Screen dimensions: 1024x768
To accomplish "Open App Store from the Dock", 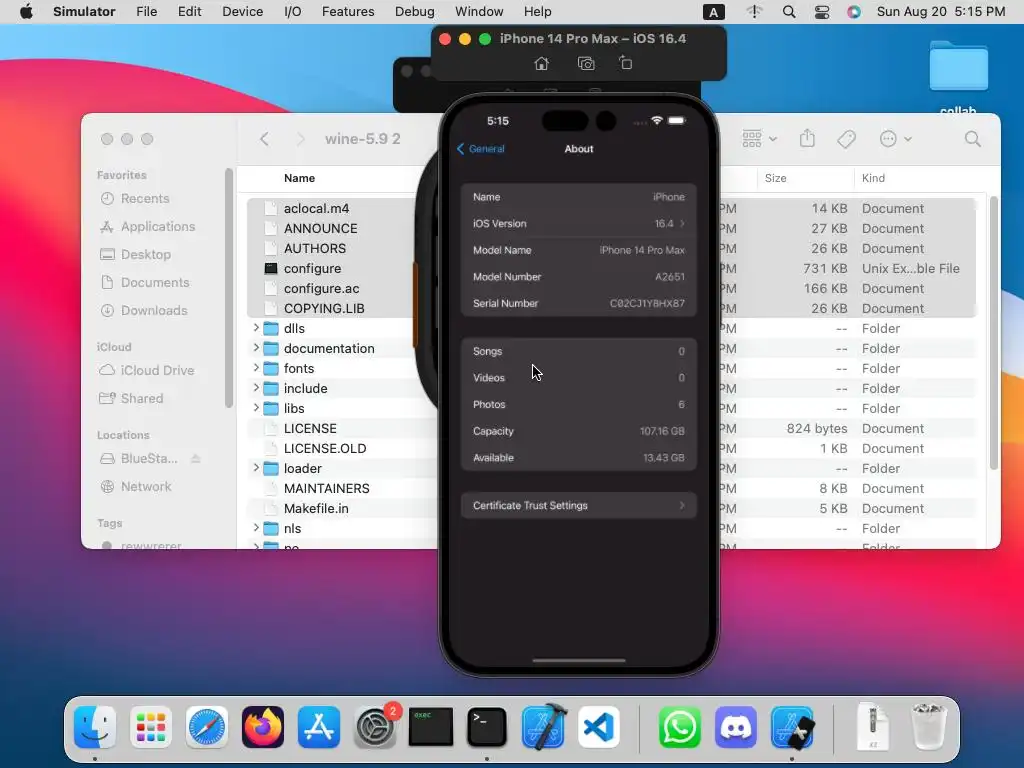I will 319,727.
